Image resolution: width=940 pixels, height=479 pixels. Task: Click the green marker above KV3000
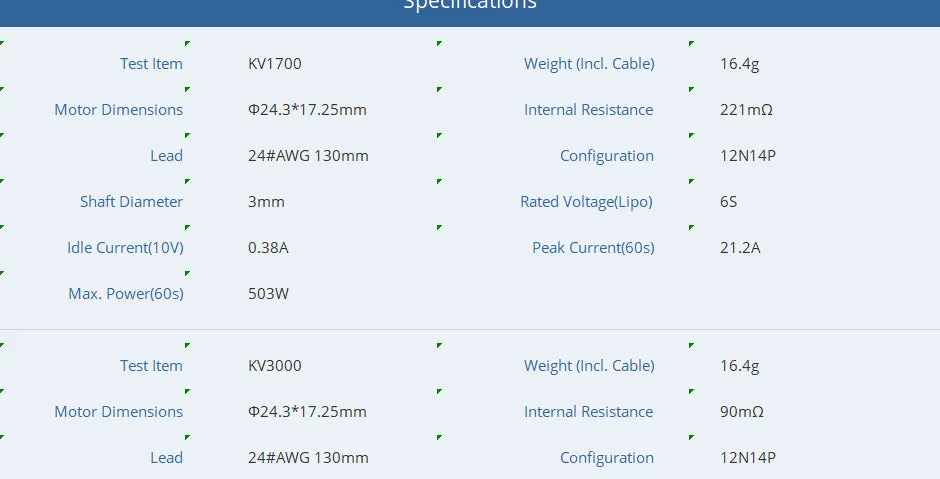click(188, 345)
